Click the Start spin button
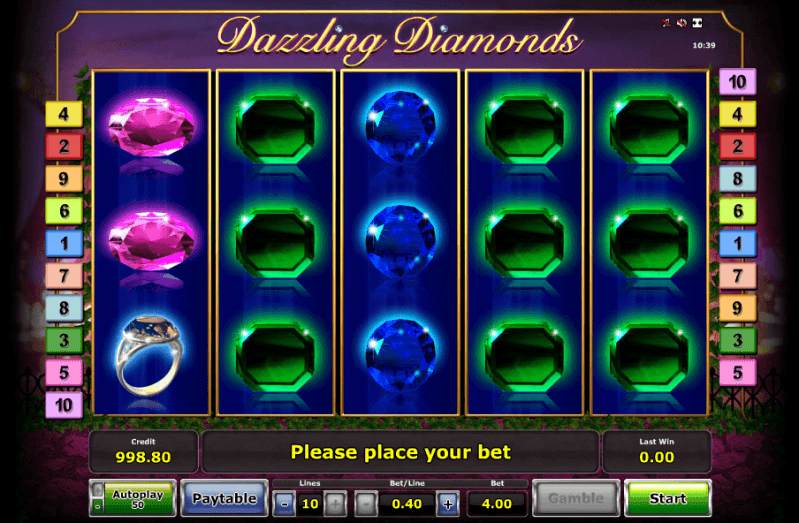The image size is (799, 523). coord(668,498)
